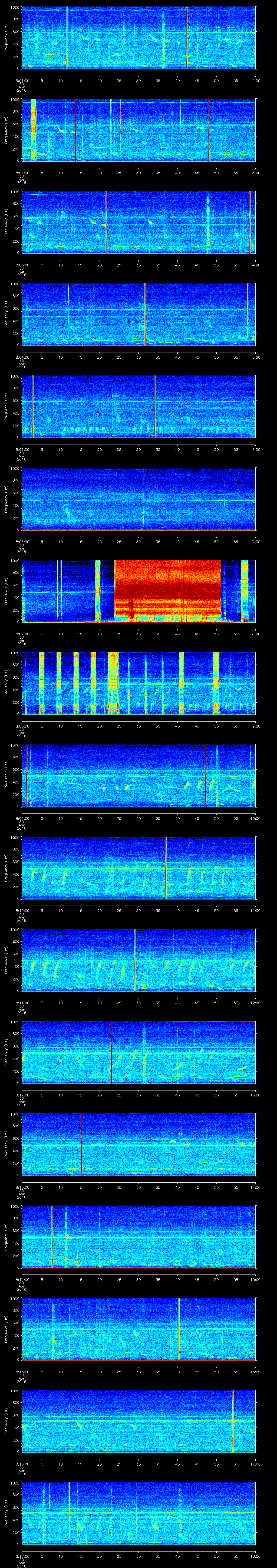Click red marker line in the 8:15:00 spectrogram
The height and width of the screenshot is (1568, 277).
click(x=179, y=1329)
